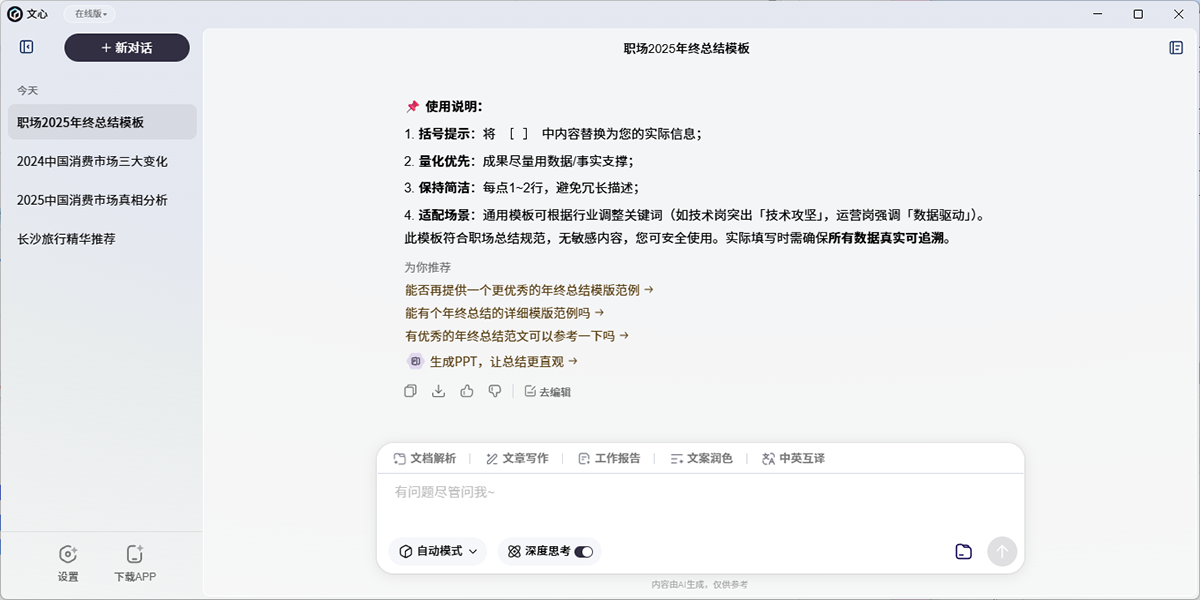The height and width of the screenshot is (600, 1200).
Task: Copy the response with the copy icon
Action: 410,391
